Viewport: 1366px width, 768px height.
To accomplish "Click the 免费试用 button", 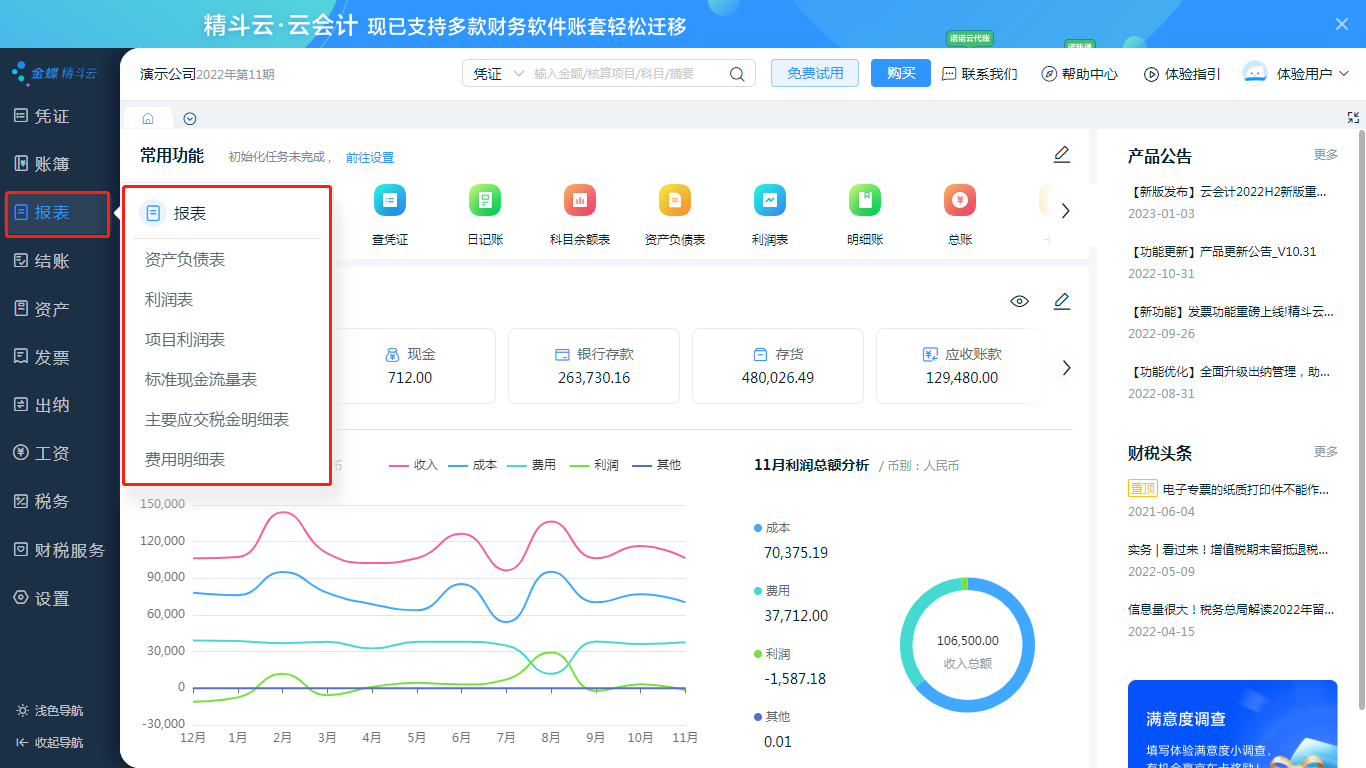I will click(x=814, y=73).
